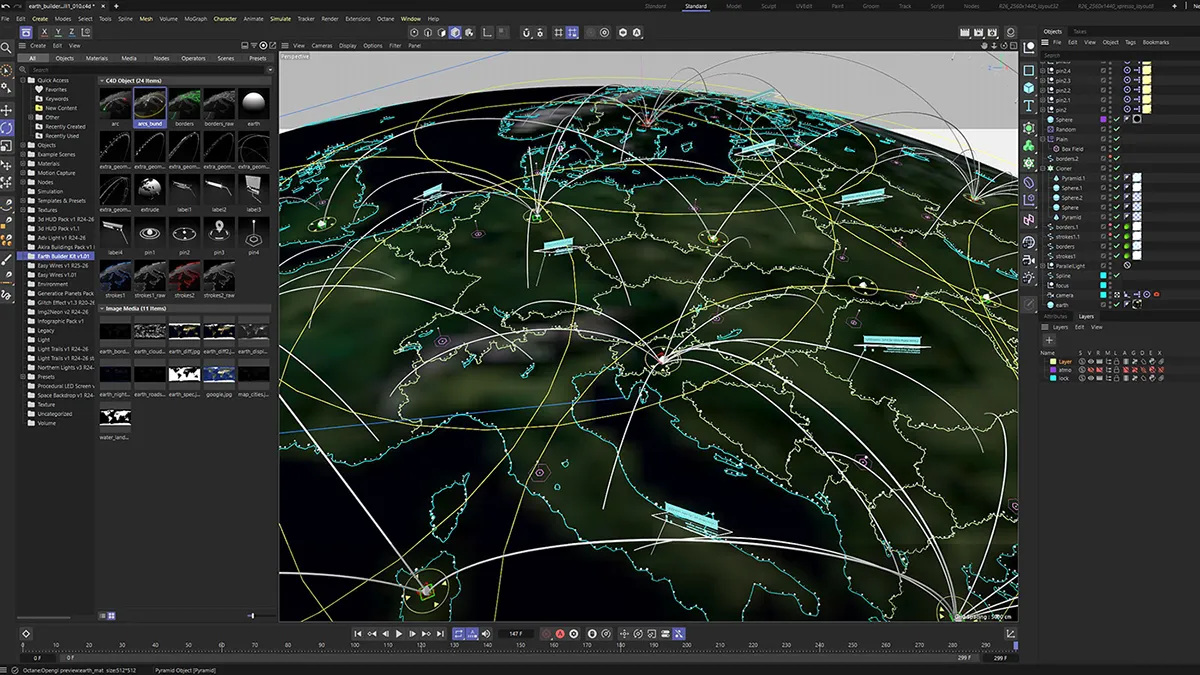Click the red Autokey button
The image size is (1200, 675).
[x=560, y=634]
